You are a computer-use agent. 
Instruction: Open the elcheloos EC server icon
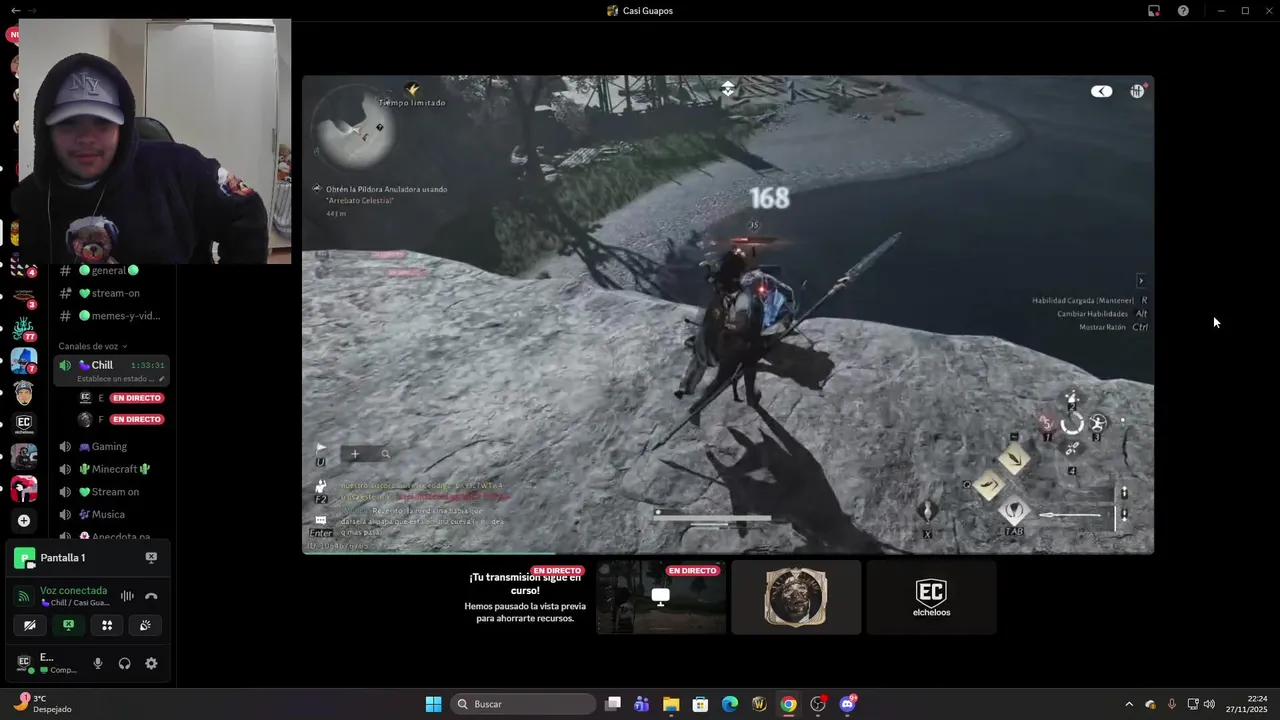point(24,424)
